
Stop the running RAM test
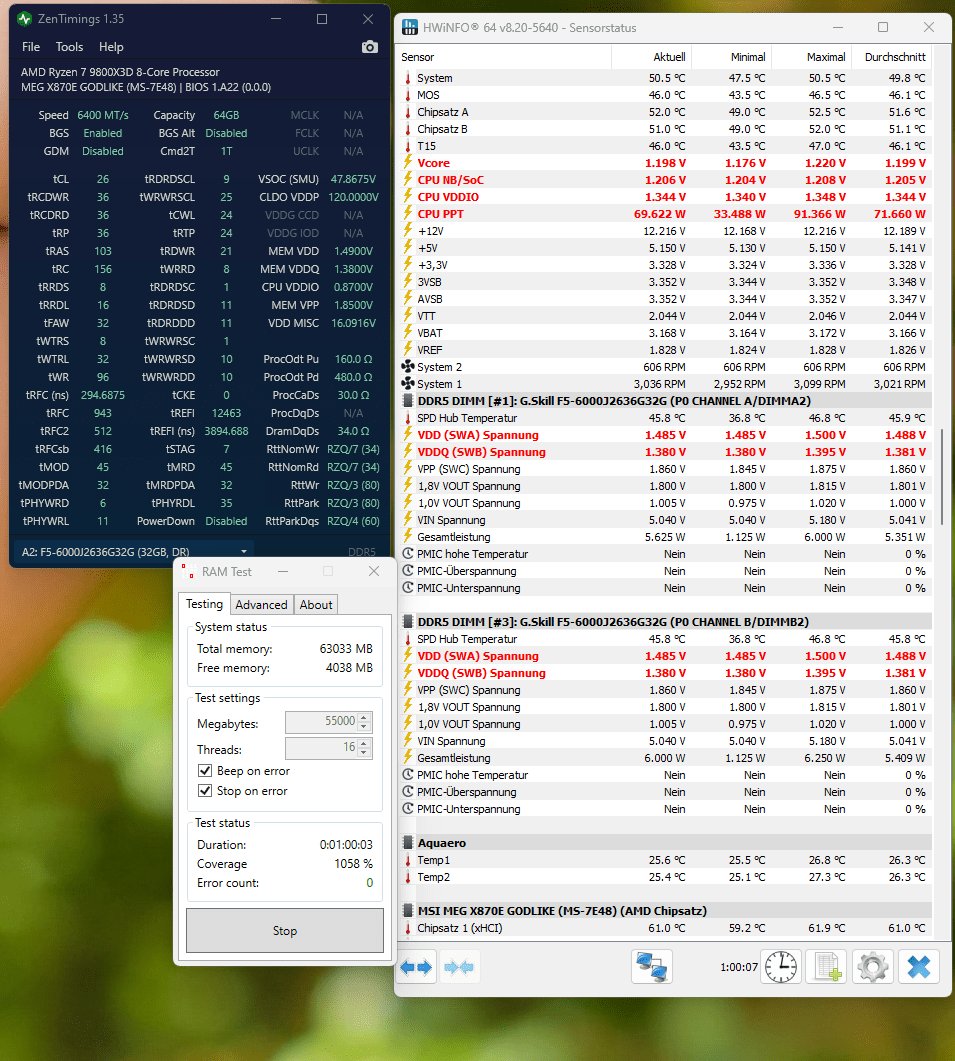coord(285,930)
